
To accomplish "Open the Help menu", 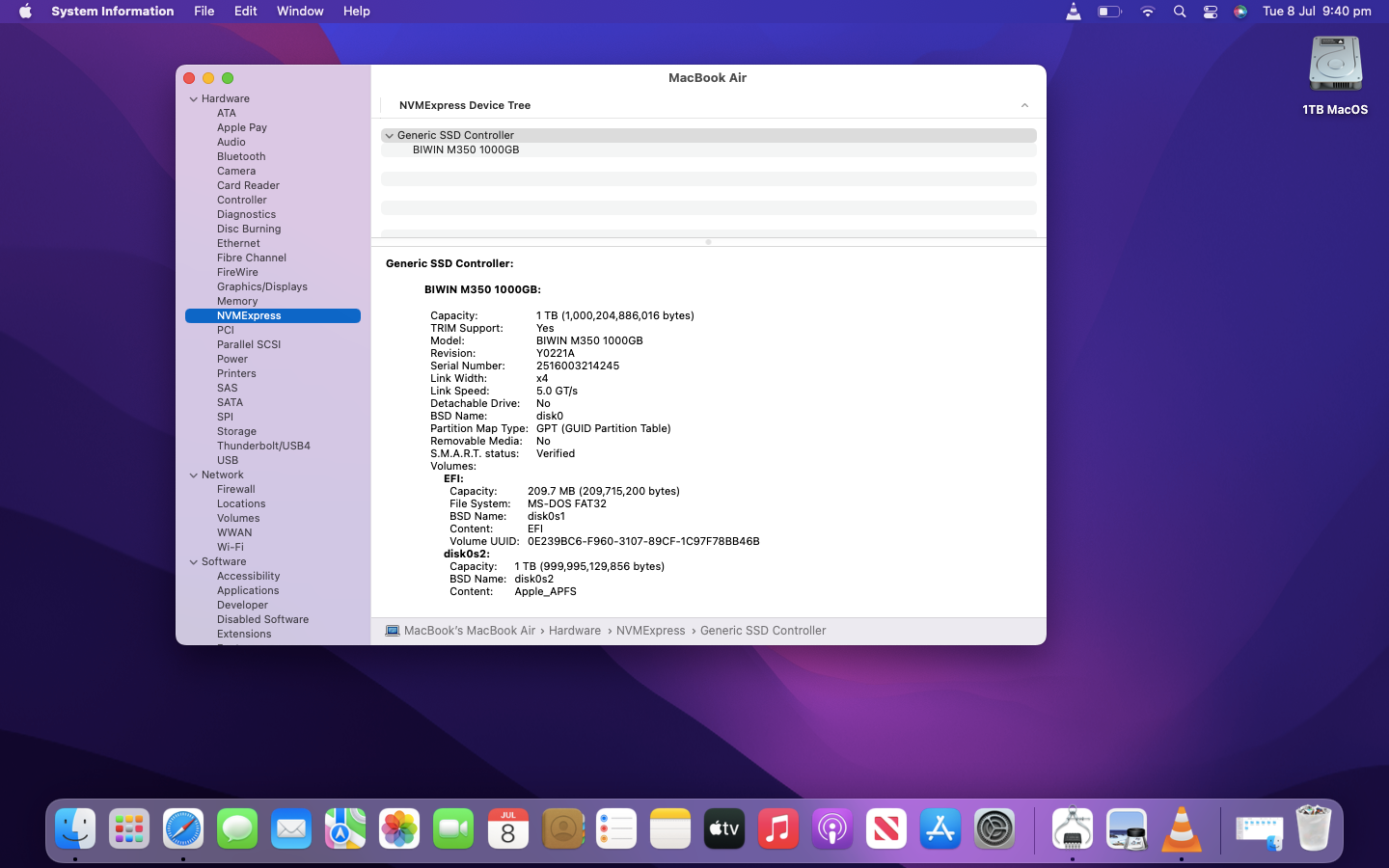I will point(357,12).
